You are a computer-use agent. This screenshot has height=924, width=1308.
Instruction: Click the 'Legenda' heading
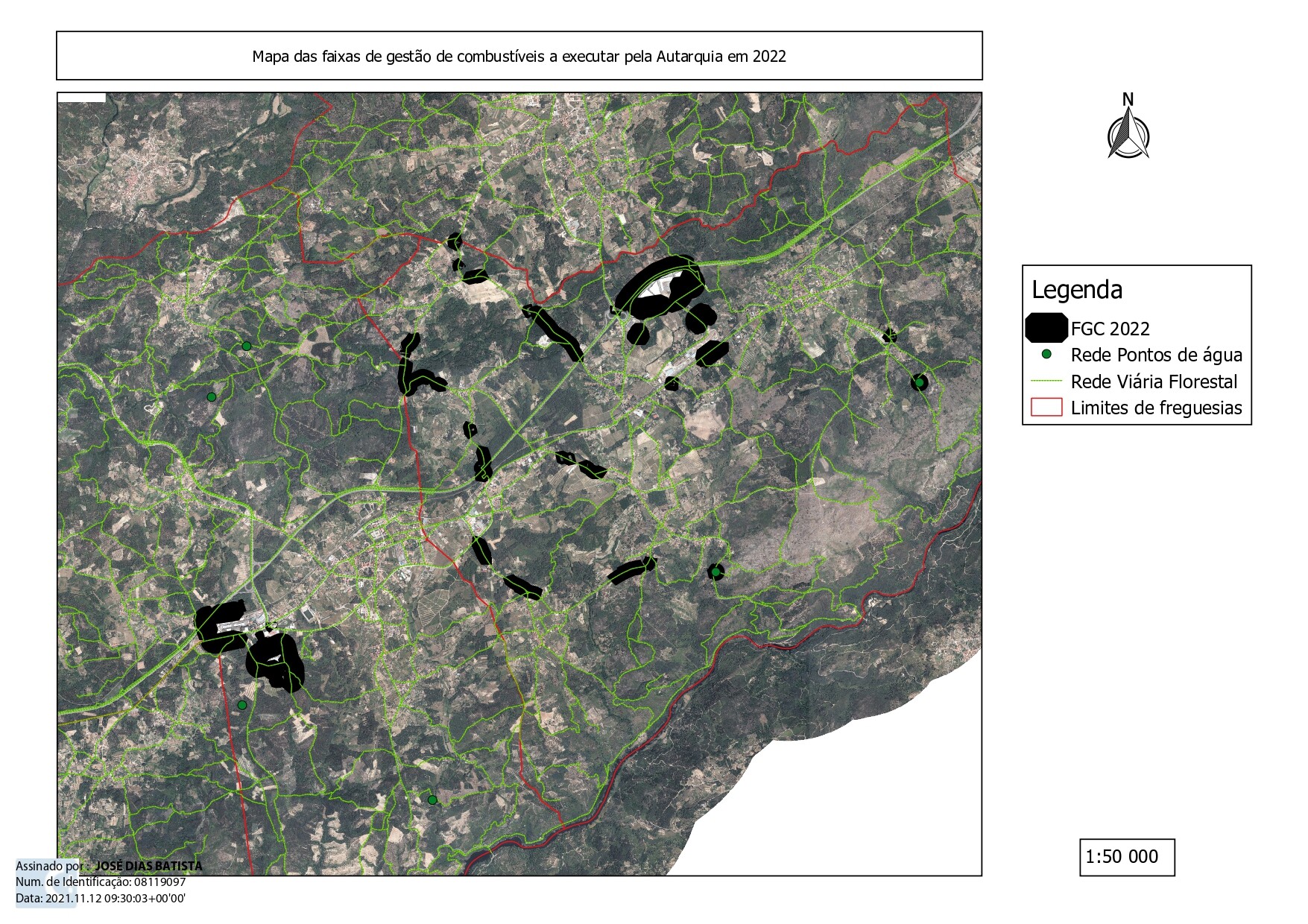(x=1076, y=290)
